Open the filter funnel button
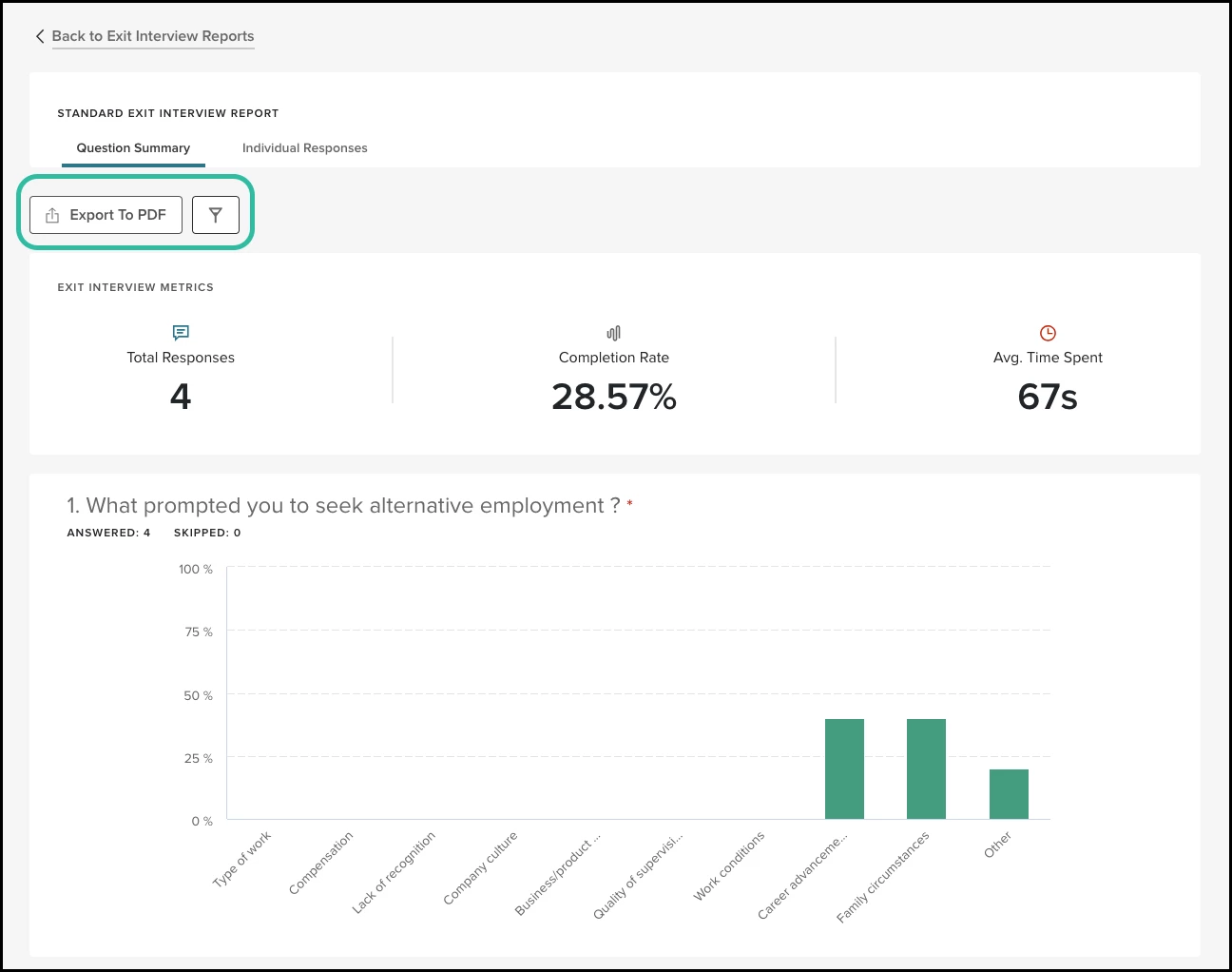1232x972 pixels. pos(216,215)
